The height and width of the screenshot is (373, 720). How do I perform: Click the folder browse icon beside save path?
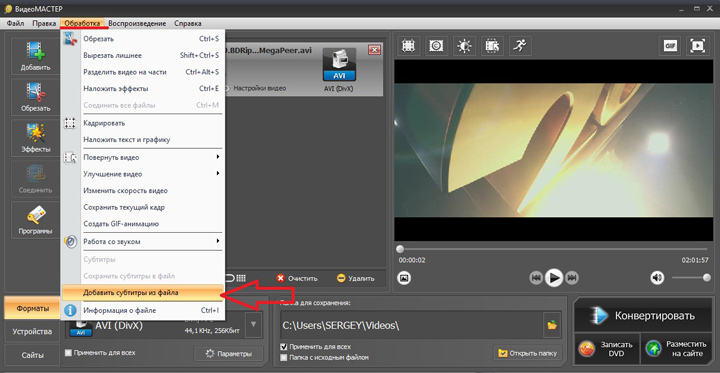click(x=551, y=325)
